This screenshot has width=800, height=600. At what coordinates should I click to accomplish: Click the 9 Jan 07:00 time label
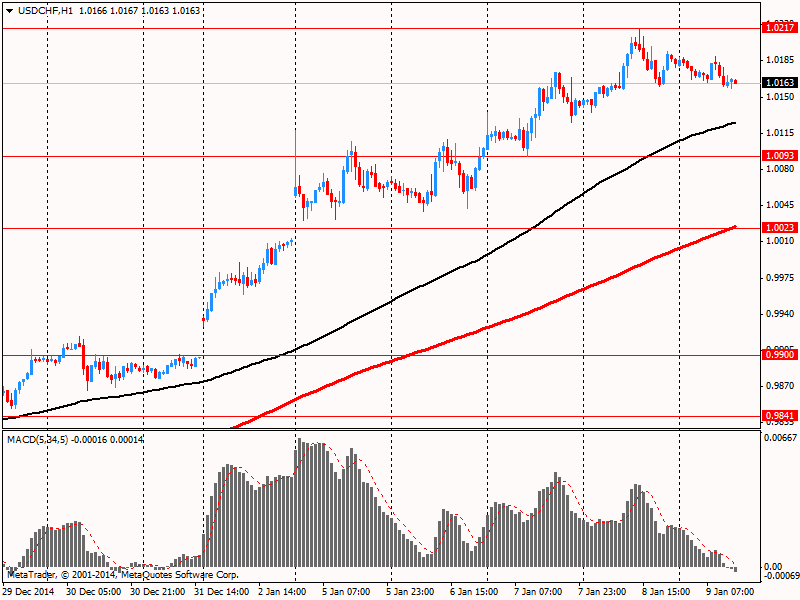point(730,592)
